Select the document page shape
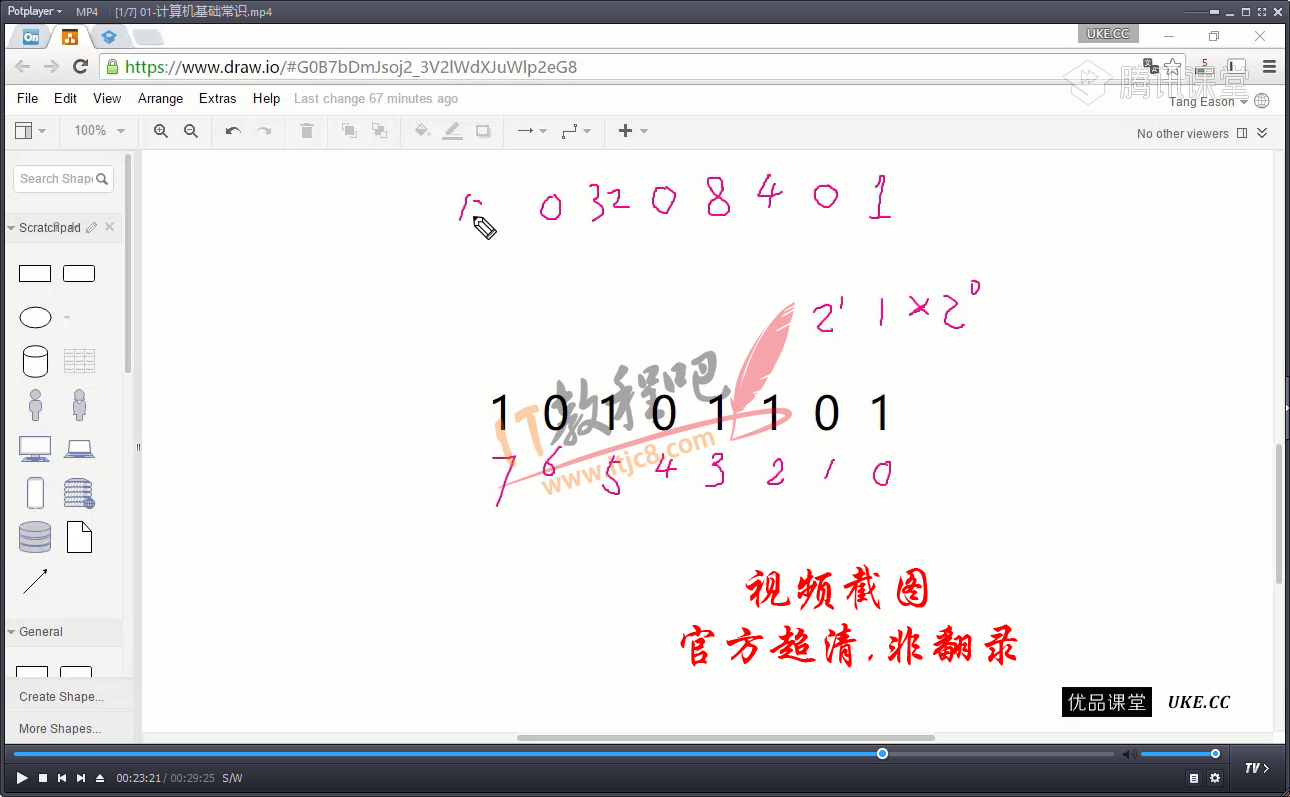1290x797 pixels. pos(79,537)
